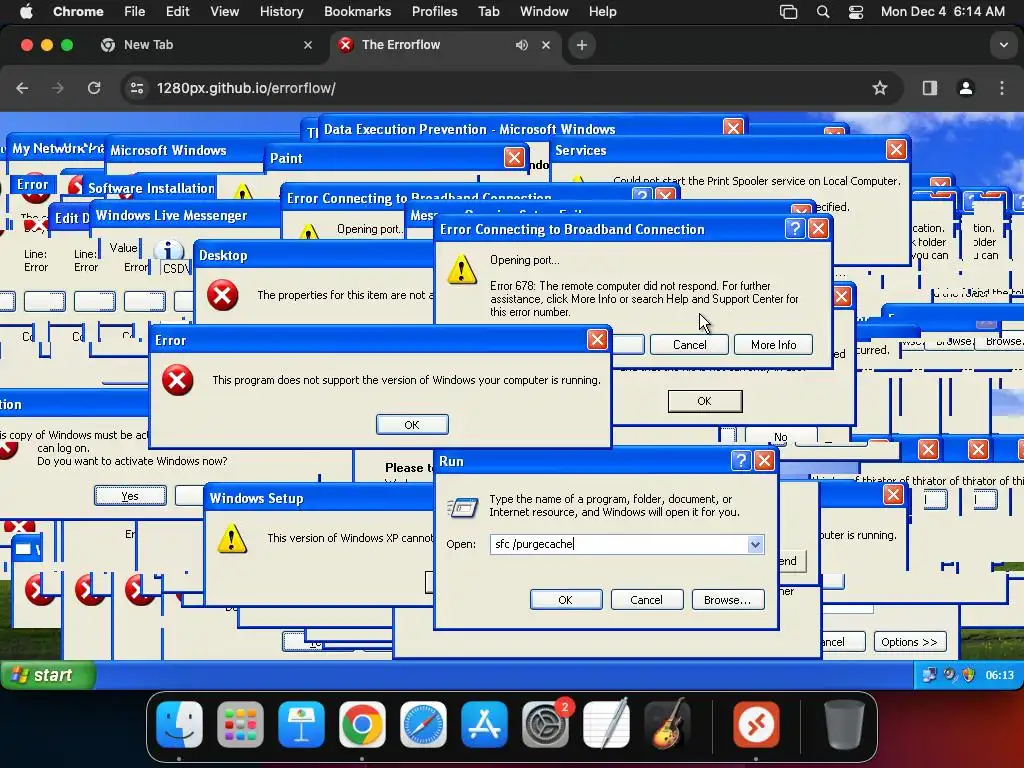Bookmark this page with the star
The width and height of the screenshot is (1024, 768).
(880, 88)
